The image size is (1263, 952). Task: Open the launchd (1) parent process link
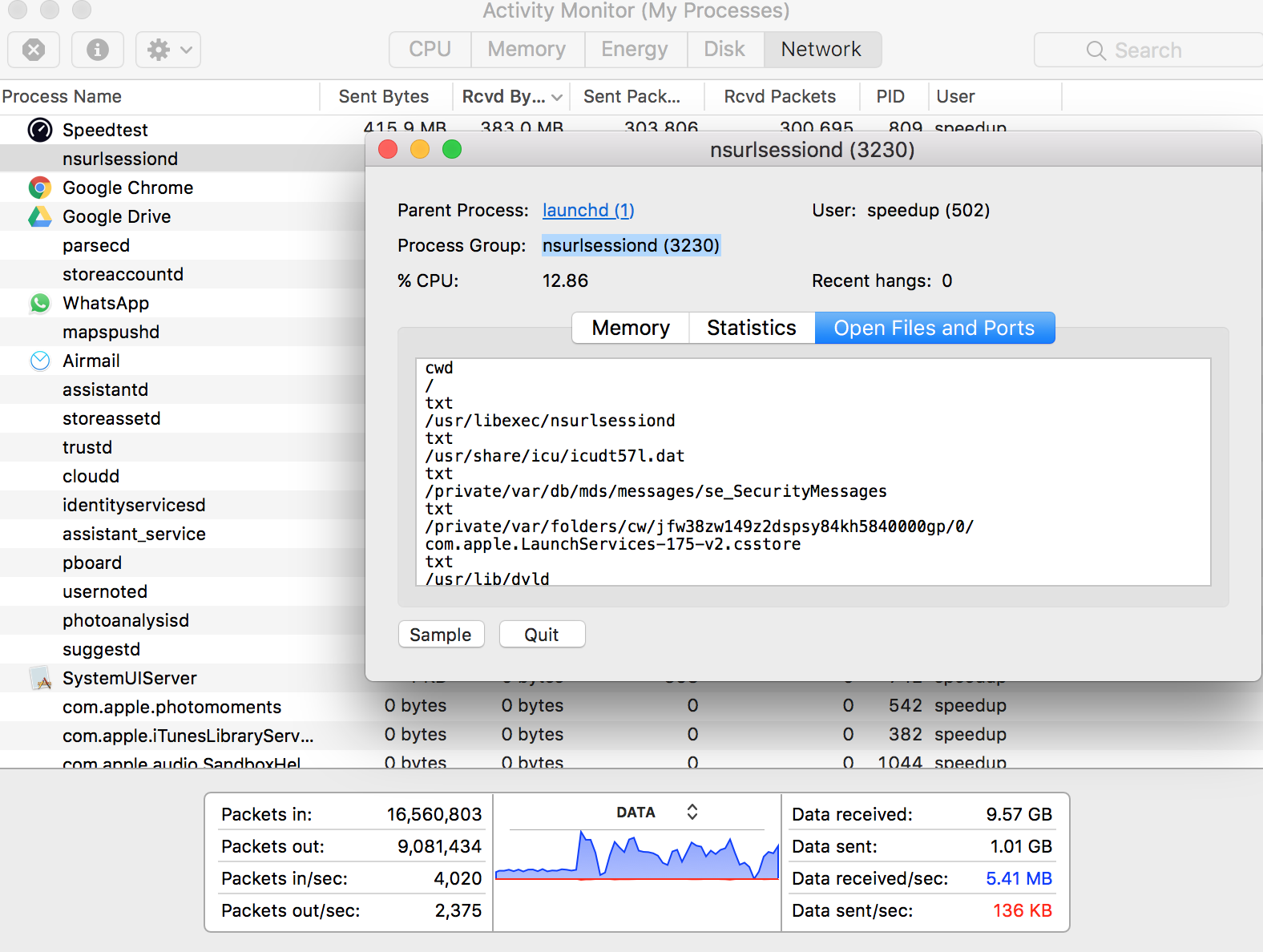[587, 210]
